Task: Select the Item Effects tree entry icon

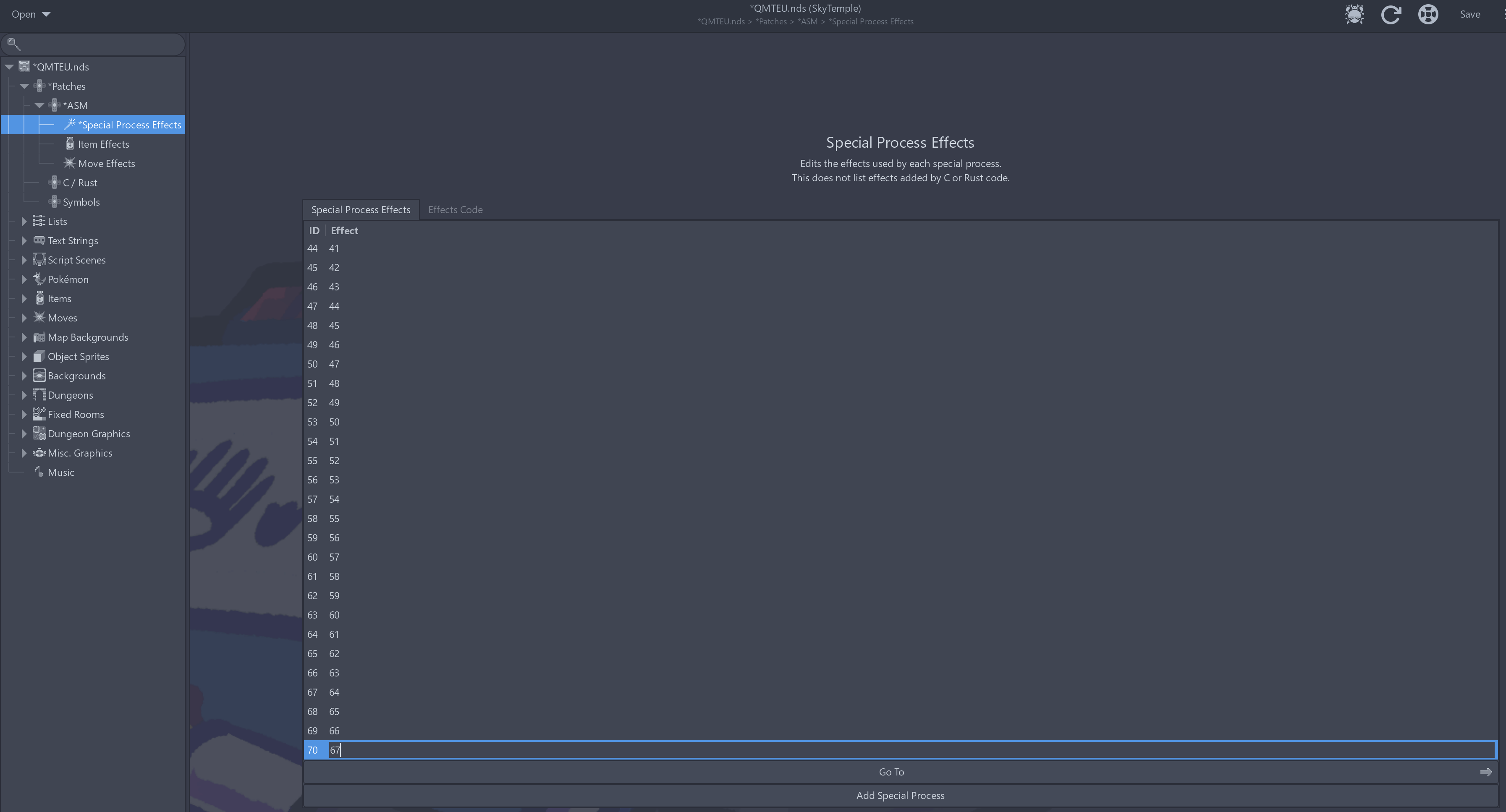Action: pyautogui.click(x=70, y=144)
